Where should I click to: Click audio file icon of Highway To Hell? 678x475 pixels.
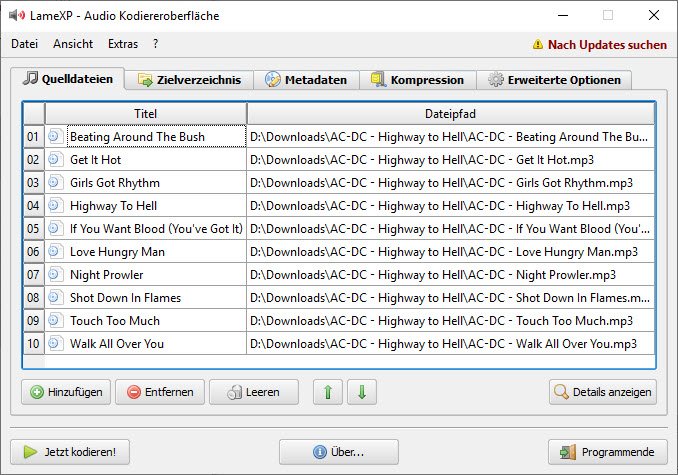(55, 205)
